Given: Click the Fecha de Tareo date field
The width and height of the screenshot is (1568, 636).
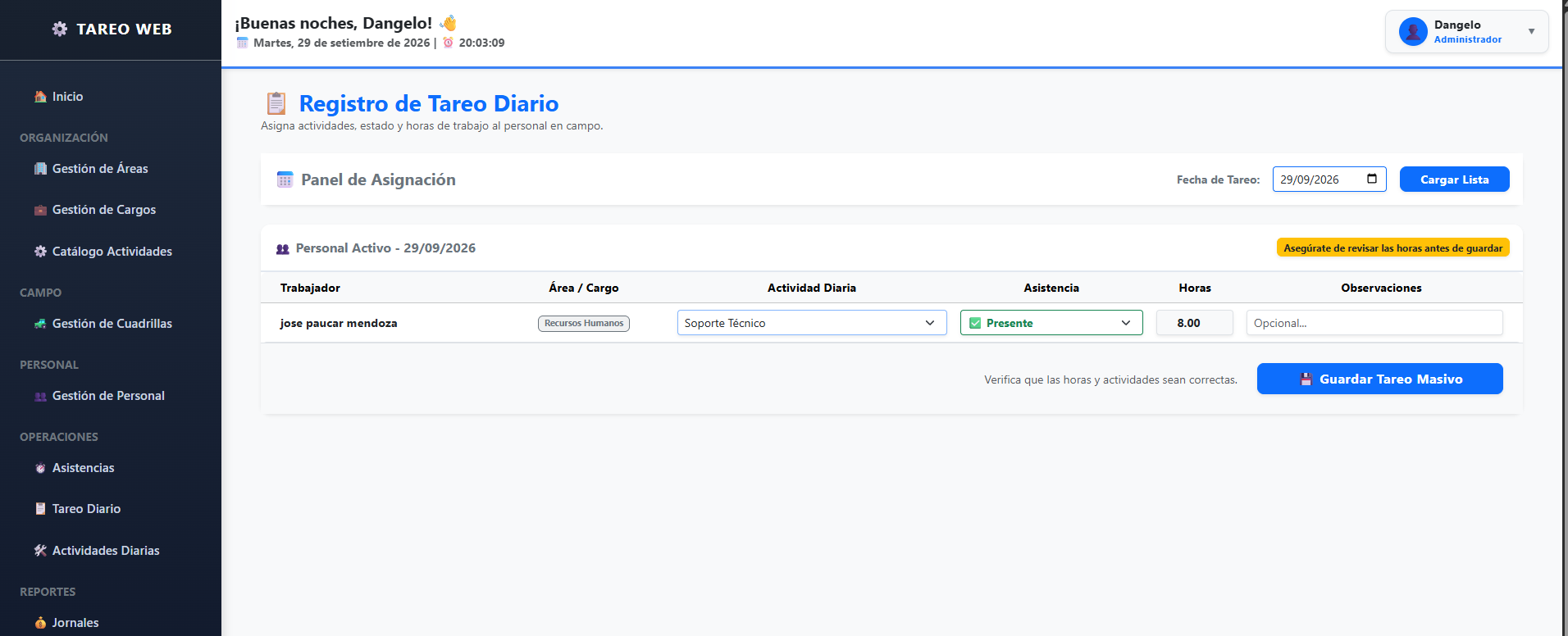Looking at the screenshot, I should pyautogui.click(x=1329, y=179).
